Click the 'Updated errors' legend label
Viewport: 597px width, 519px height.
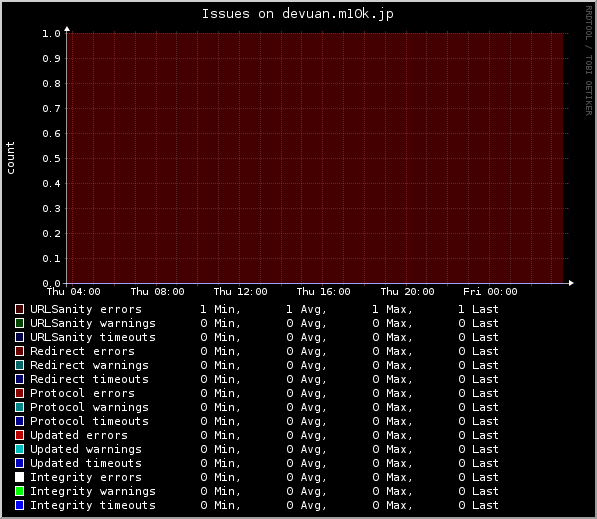(x=79, y=435)
